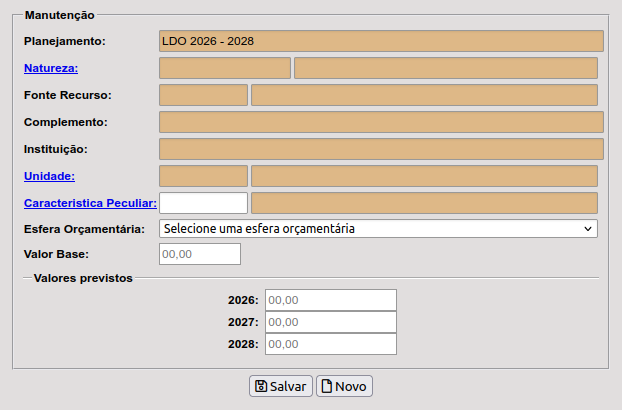Open the Unidade lookup link
Screen dimensions: 622x410
(x=49, y=176)
